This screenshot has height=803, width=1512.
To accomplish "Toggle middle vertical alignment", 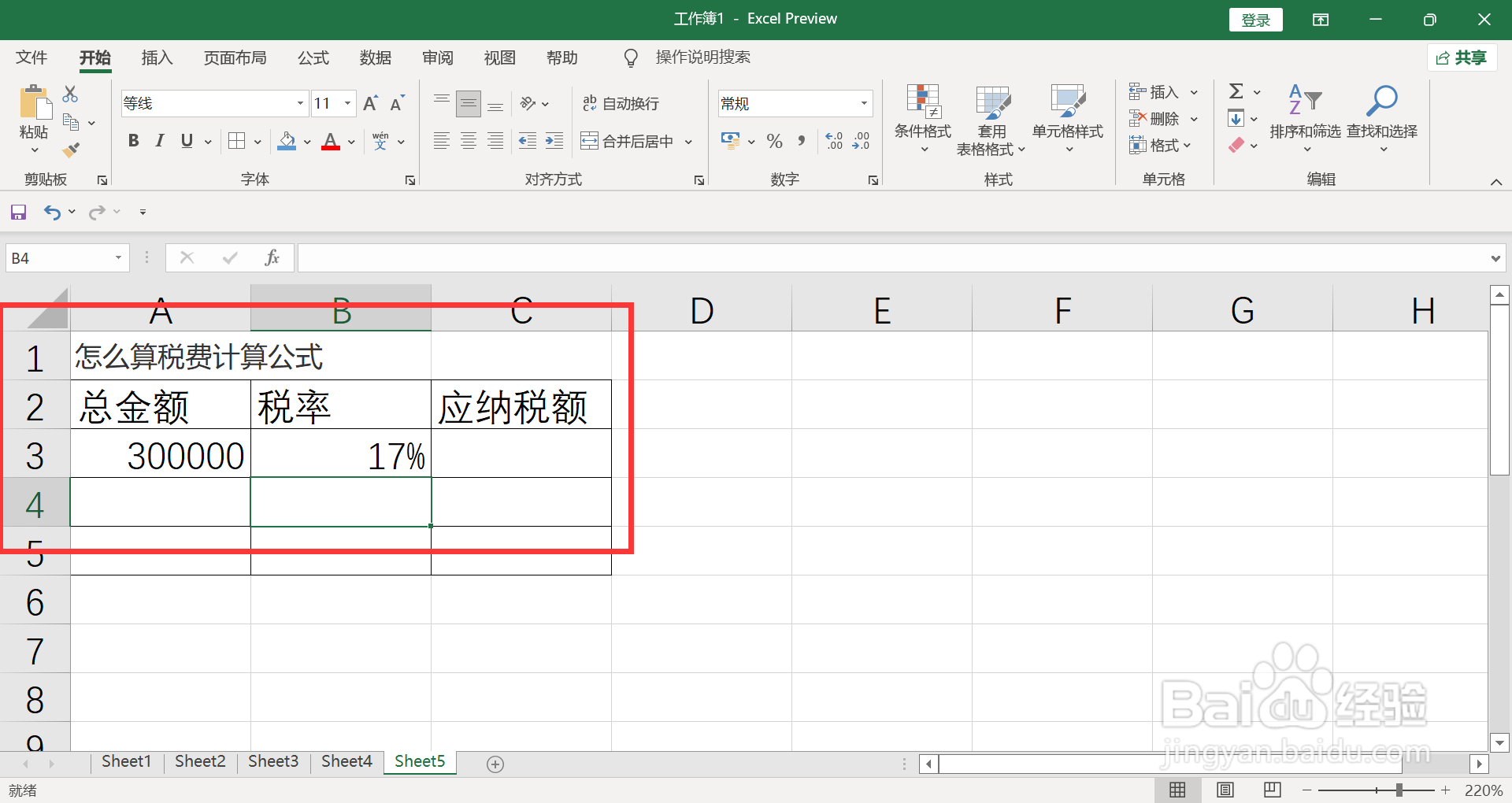I will [469, 103].
